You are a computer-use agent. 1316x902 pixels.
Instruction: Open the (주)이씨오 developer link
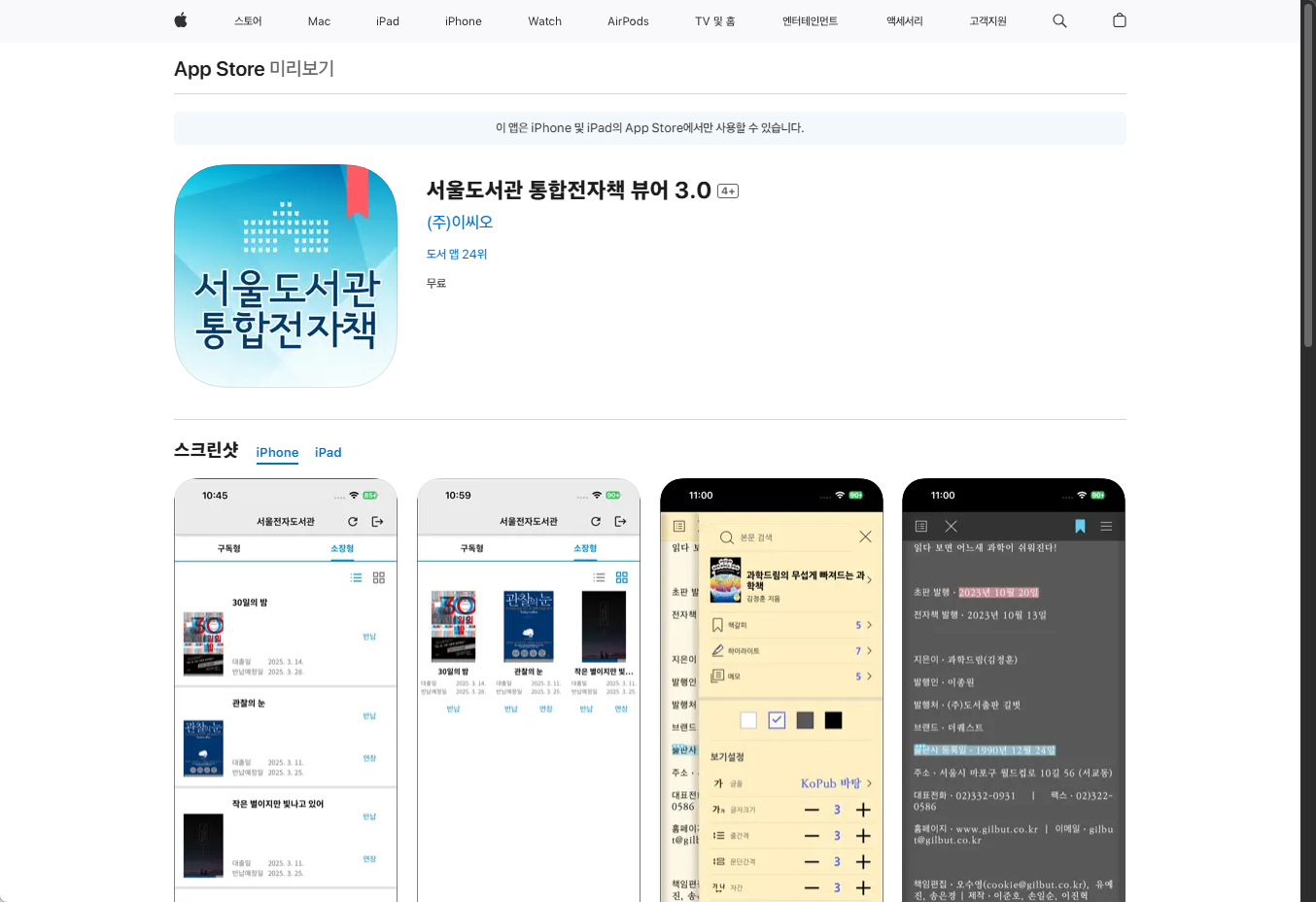click(460, 222)
